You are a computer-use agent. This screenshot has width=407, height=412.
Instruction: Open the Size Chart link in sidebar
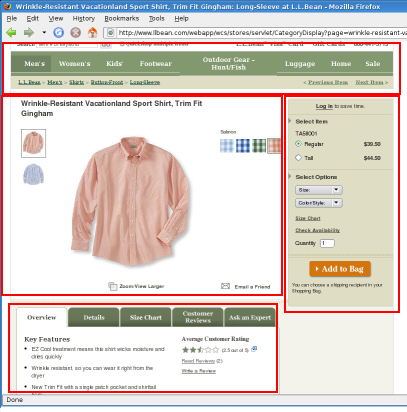click(308, 218)
